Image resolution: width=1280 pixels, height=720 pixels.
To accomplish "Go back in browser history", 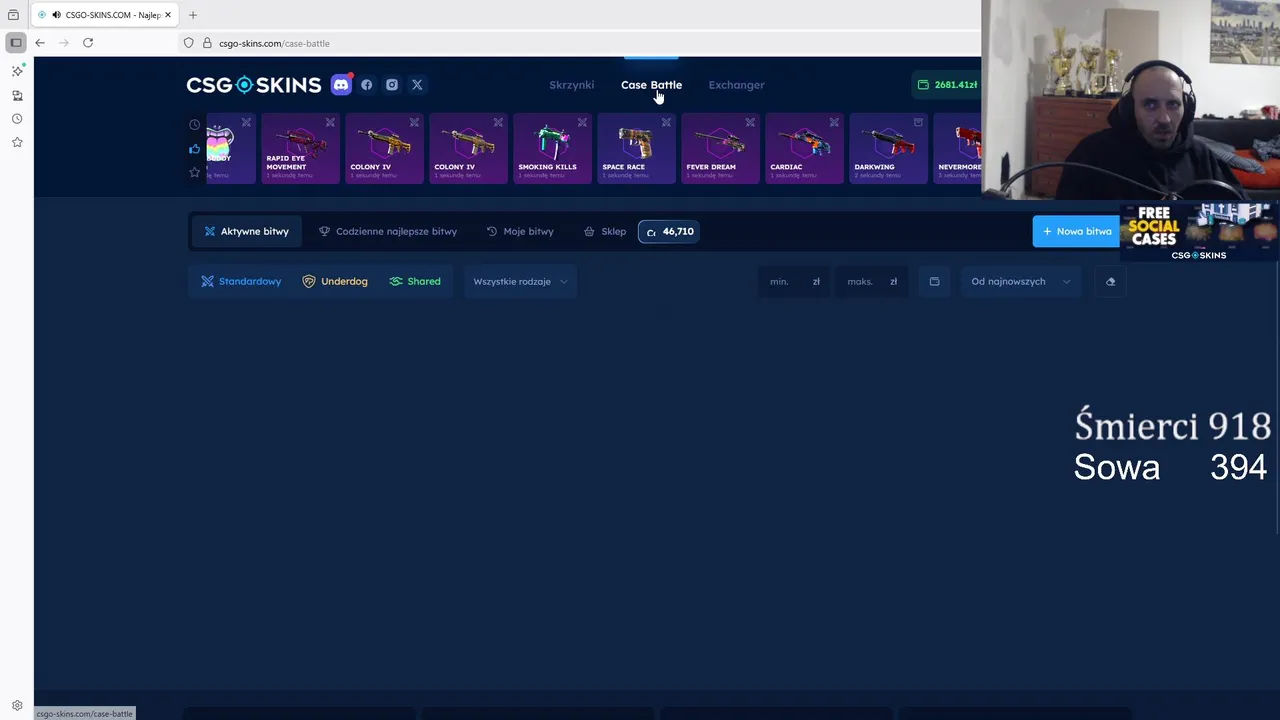I will click(x=40, y=43).
